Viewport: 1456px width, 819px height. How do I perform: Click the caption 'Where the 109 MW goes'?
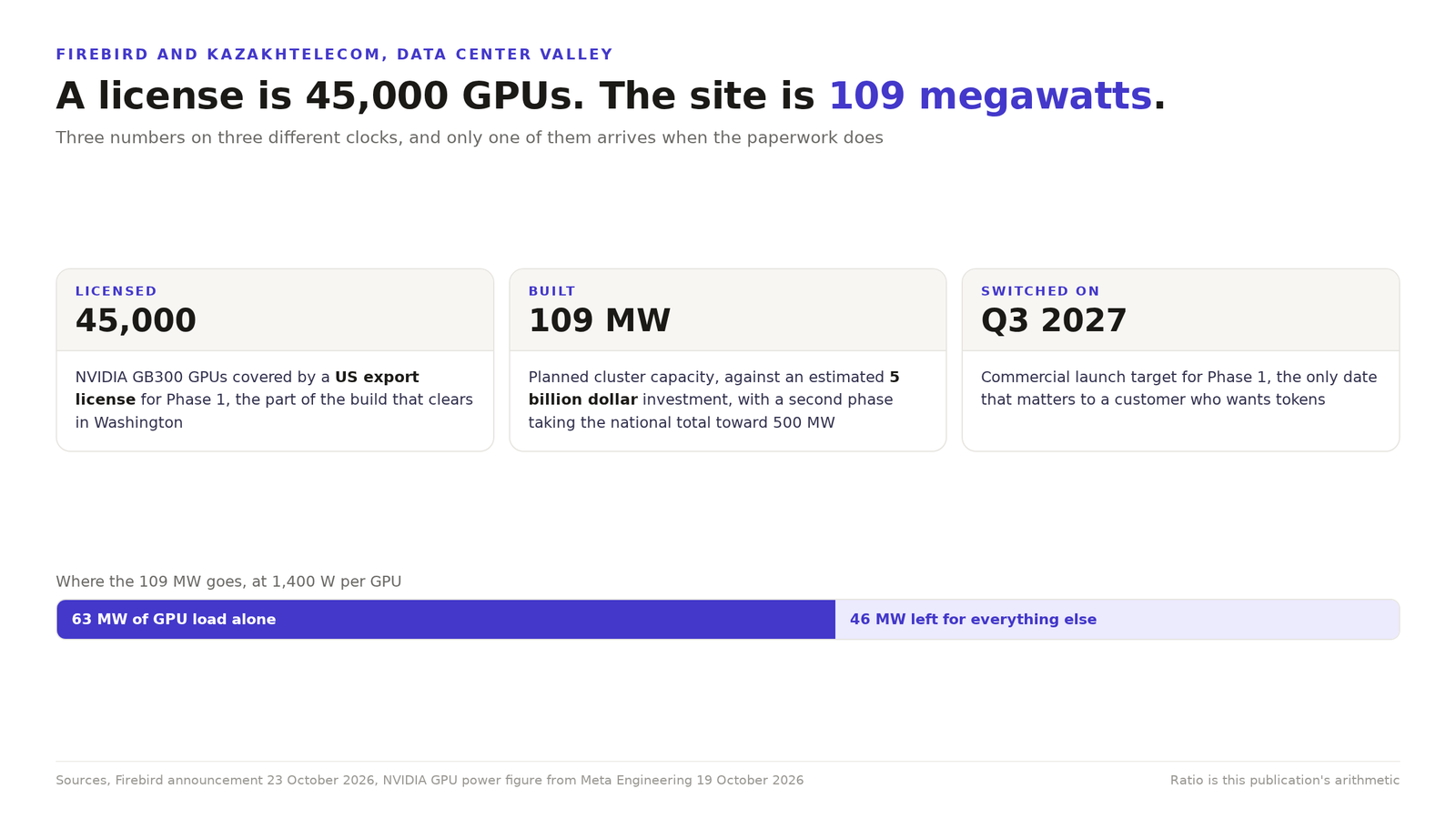pos(228,581)
